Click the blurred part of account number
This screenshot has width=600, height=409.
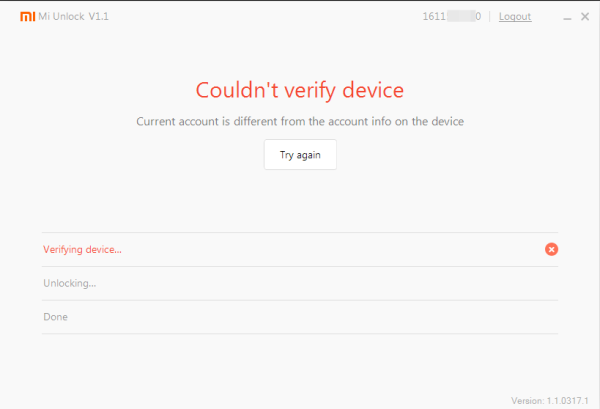[461, 16]
